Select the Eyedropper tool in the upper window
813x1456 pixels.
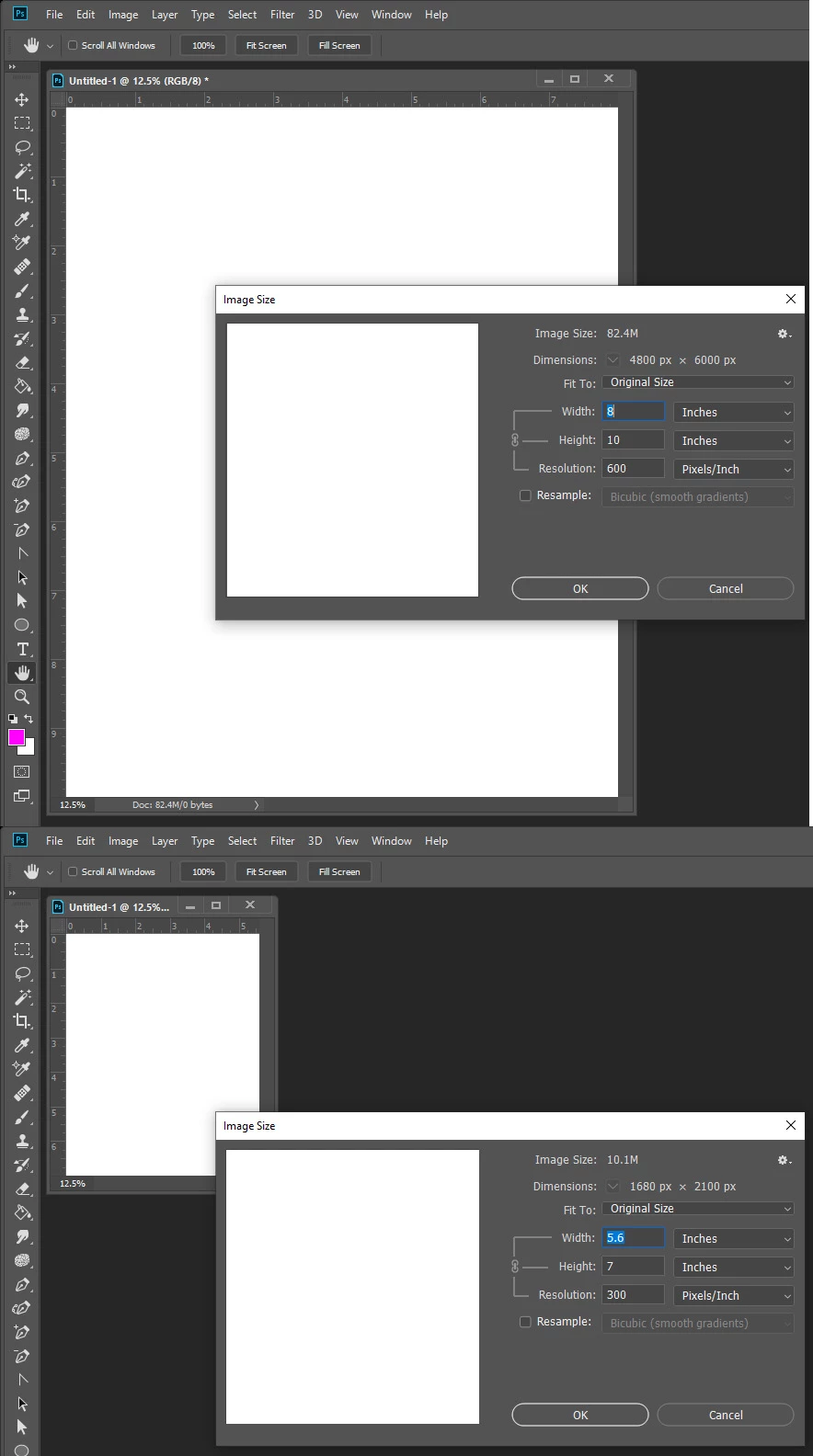click(22, 219)
